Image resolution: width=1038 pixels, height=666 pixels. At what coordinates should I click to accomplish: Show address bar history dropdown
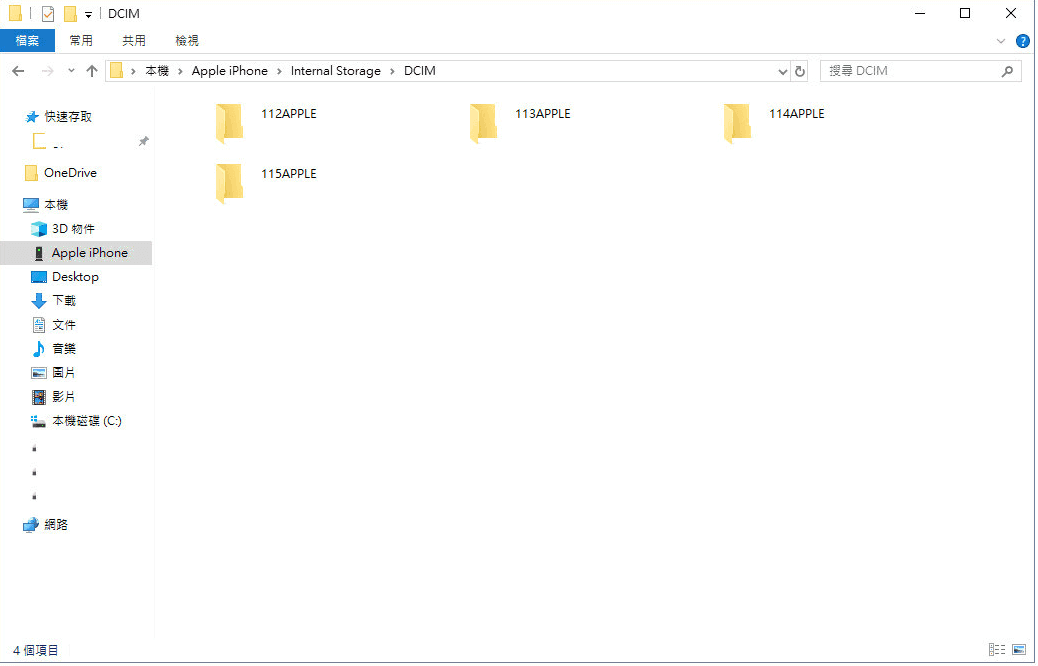click(x=782, y=71)
